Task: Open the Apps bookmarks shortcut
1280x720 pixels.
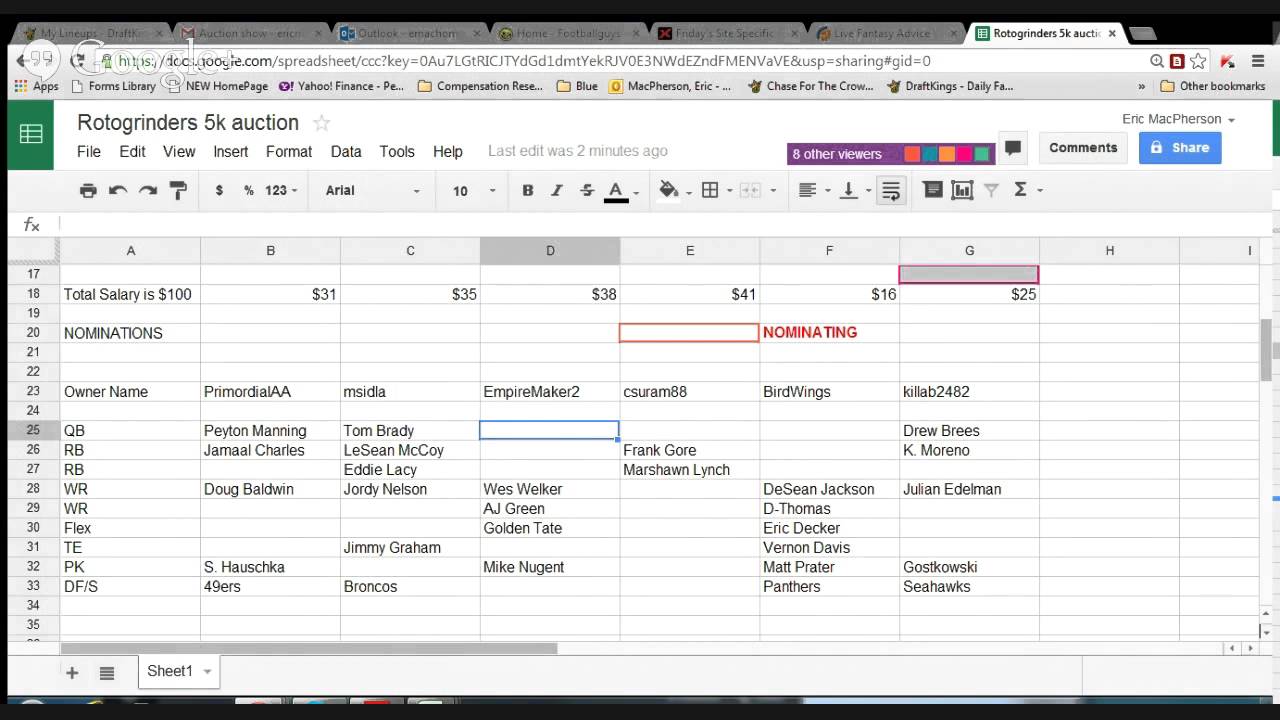Action: click(37, 86)
